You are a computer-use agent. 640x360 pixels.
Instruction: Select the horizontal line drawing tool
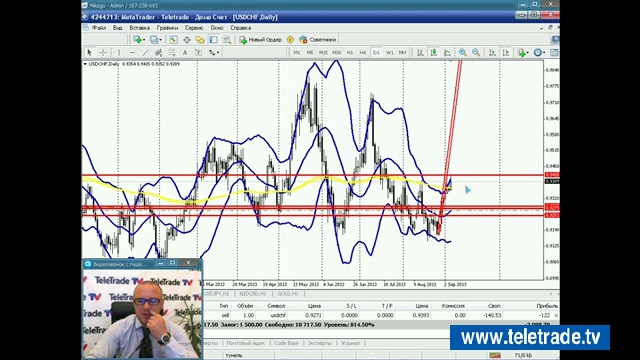(x=132, y=52)
